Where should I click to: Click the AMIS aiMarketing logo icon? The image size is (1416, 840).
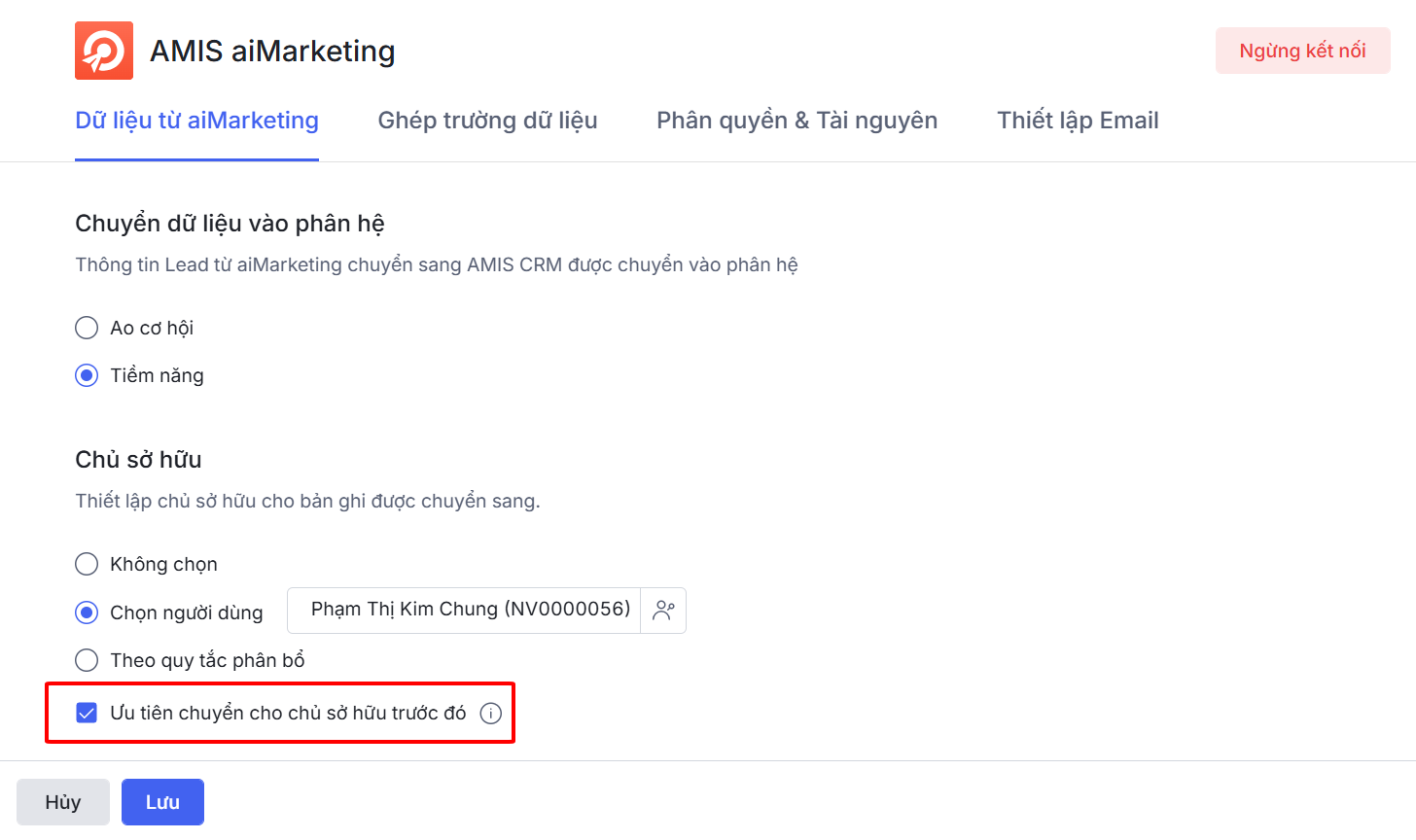[104, 51]
